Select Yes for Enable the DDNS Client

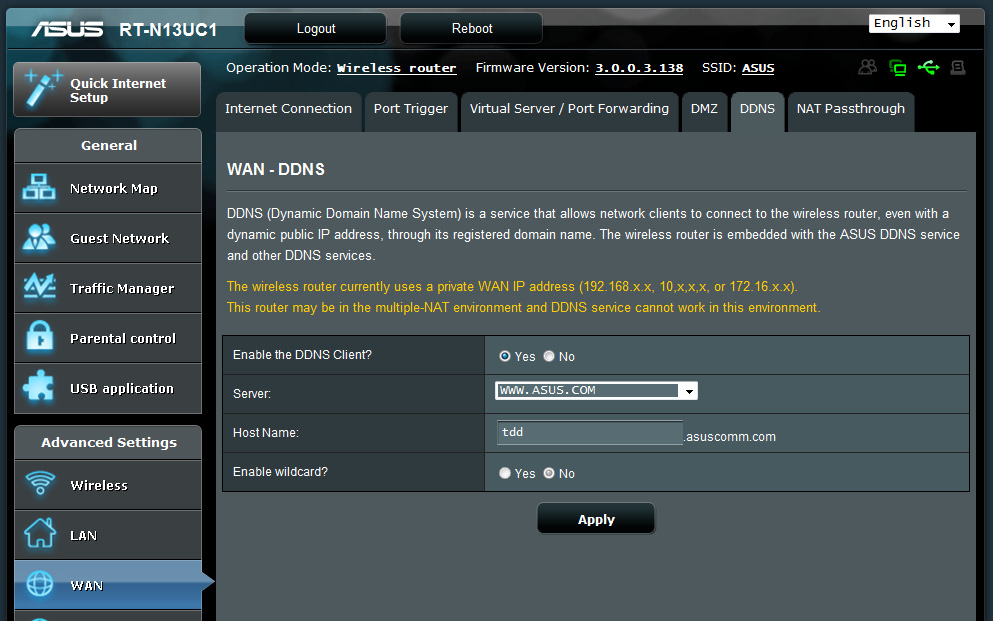click(505, 356)
